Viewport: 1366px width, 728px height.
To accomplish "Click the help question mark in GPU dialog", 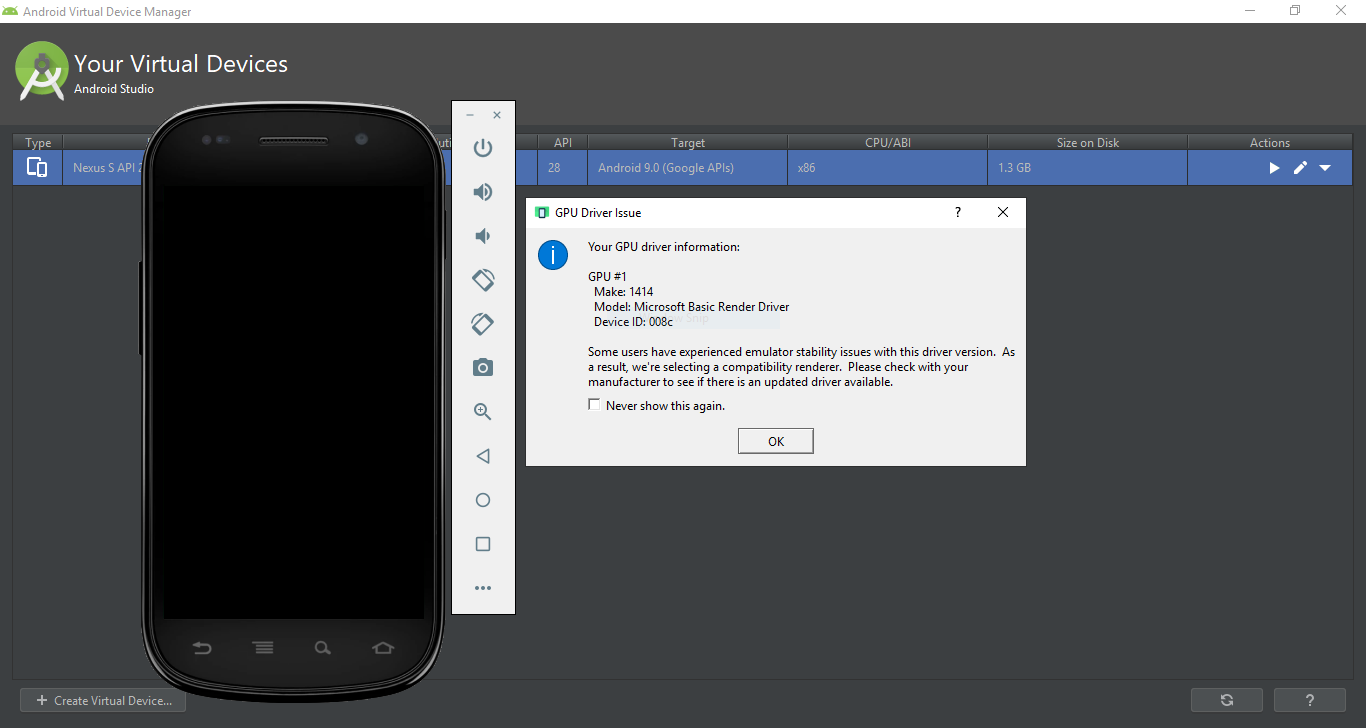I will 957,212.
